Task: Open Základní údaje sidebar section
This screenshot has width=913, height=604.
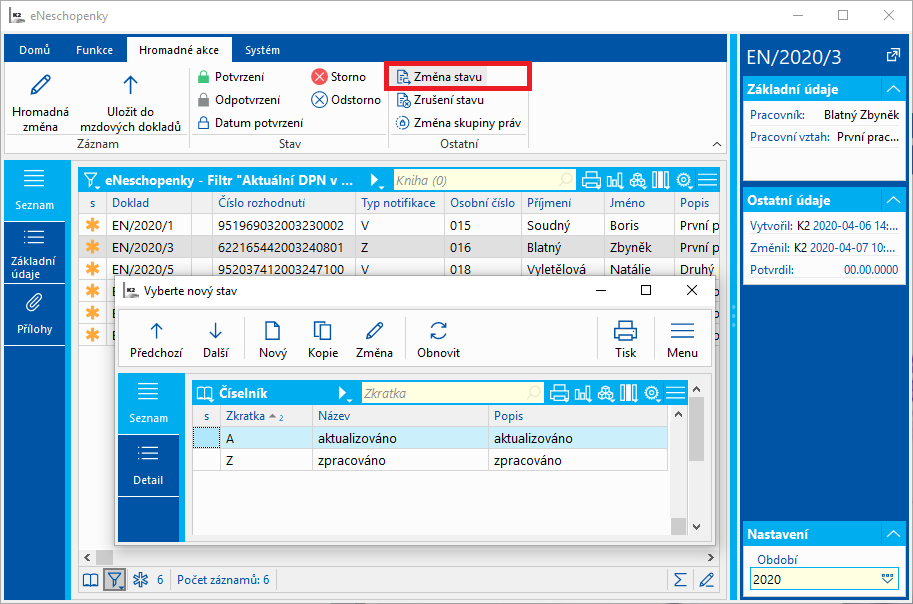Action: (x=34, y=253)
